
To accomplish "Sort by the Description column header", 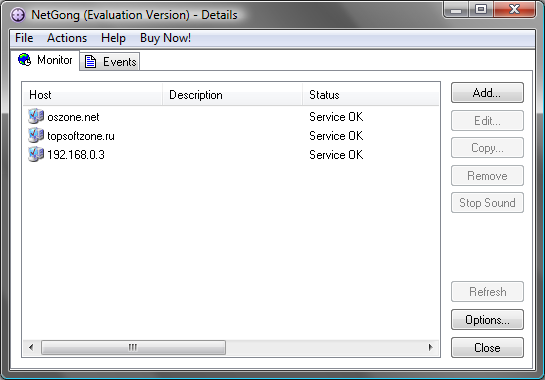I will (232, 95).
